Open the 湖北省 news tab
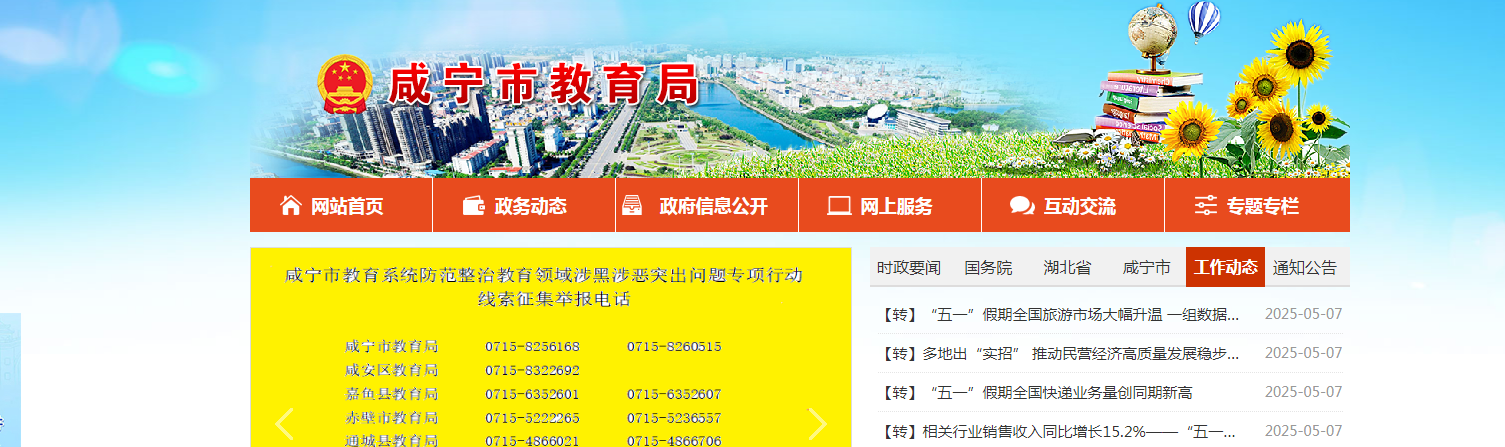 1067,268
